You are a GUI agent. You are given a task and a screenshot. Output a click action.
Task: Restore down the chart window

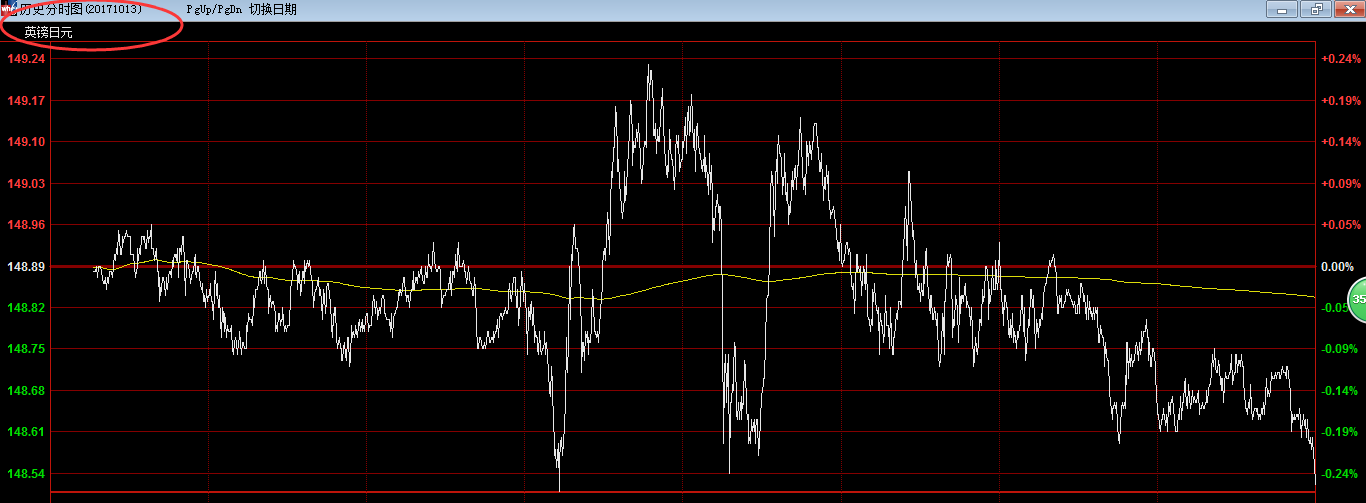1316,10
